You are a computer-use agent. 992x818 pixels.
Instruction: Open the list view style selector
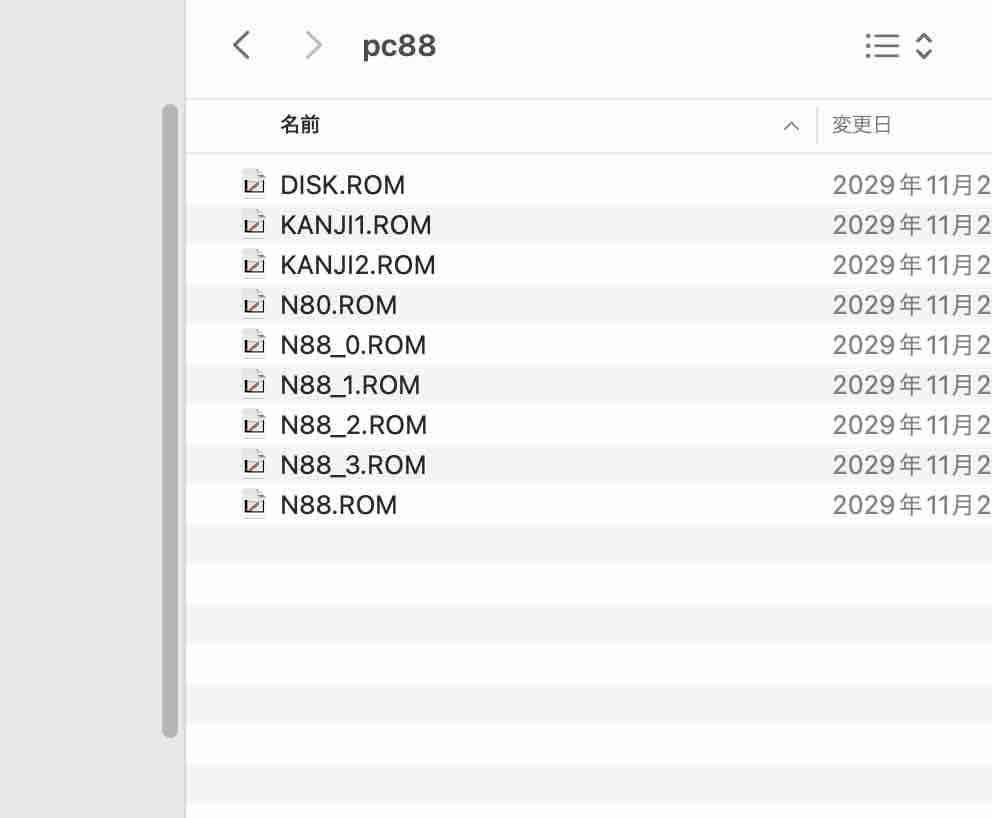pos(899,46)
